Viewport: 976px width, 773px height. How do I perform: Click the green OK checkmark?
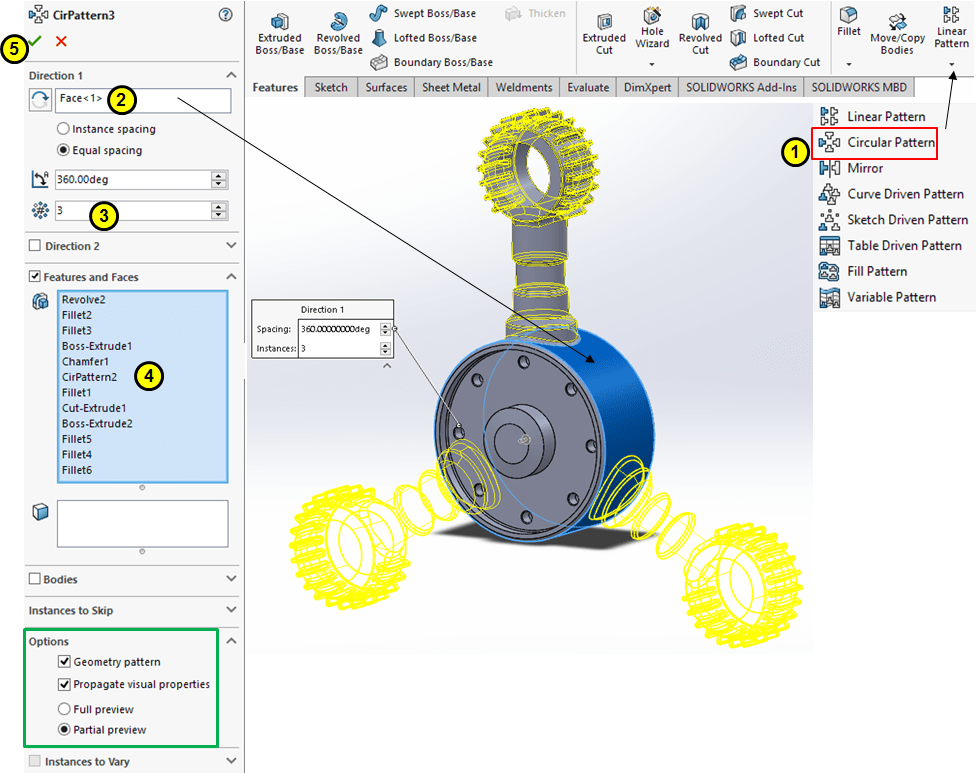pyautogui.click(x=36, y=42)
